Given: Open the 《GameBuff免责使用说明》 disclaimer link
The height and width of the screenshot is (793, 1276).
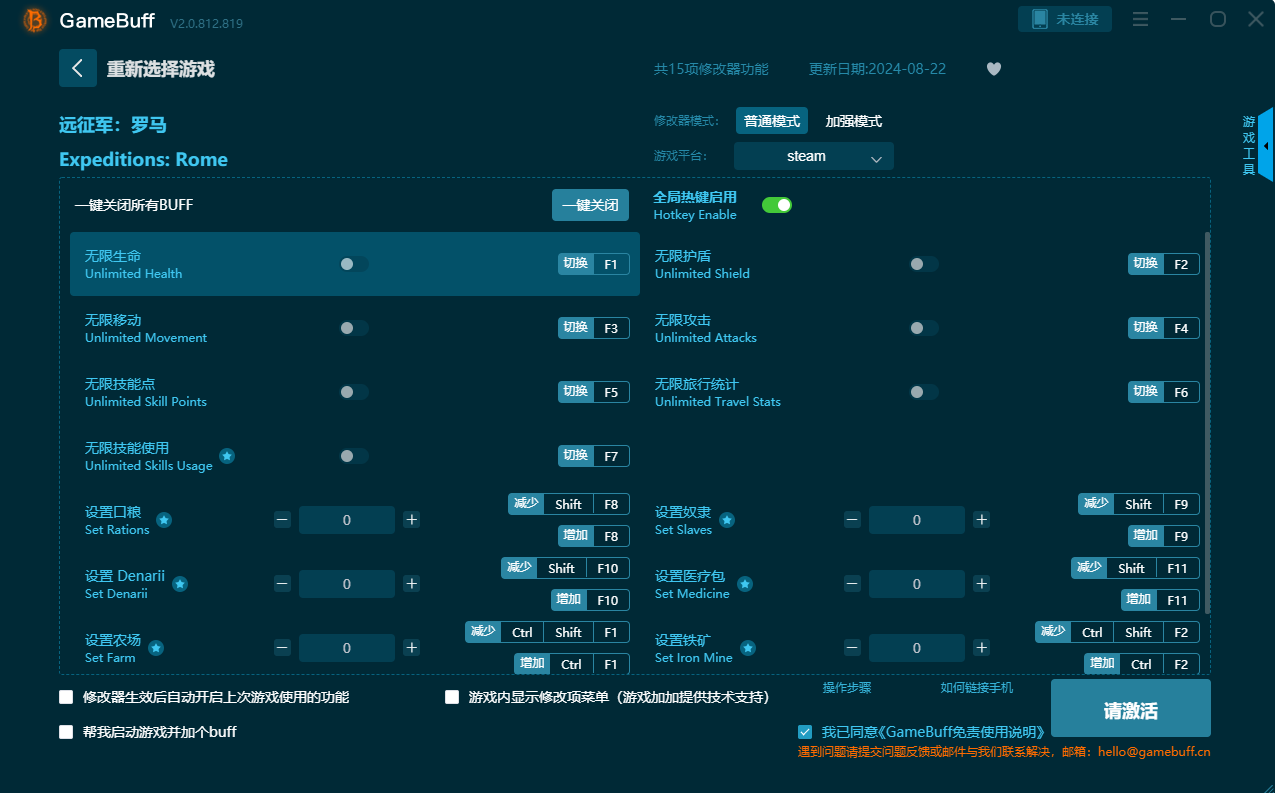Looking at the screenshot, I should tap(962, 732).
